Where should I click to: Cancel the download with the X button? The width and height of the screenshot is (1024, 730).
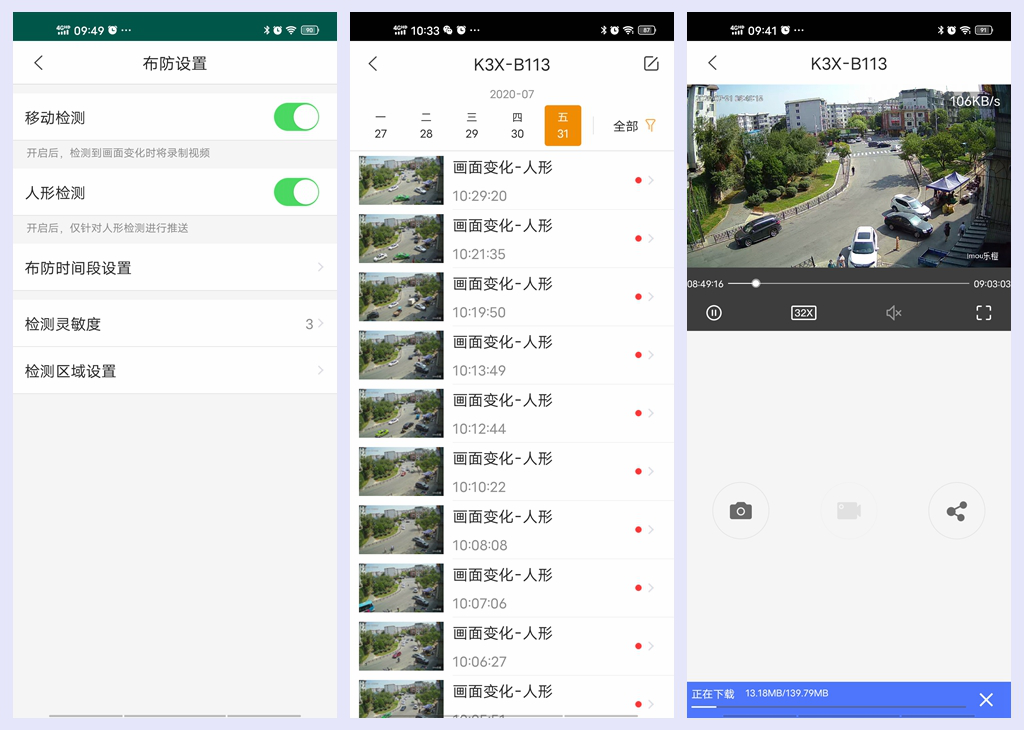(986, 700)
